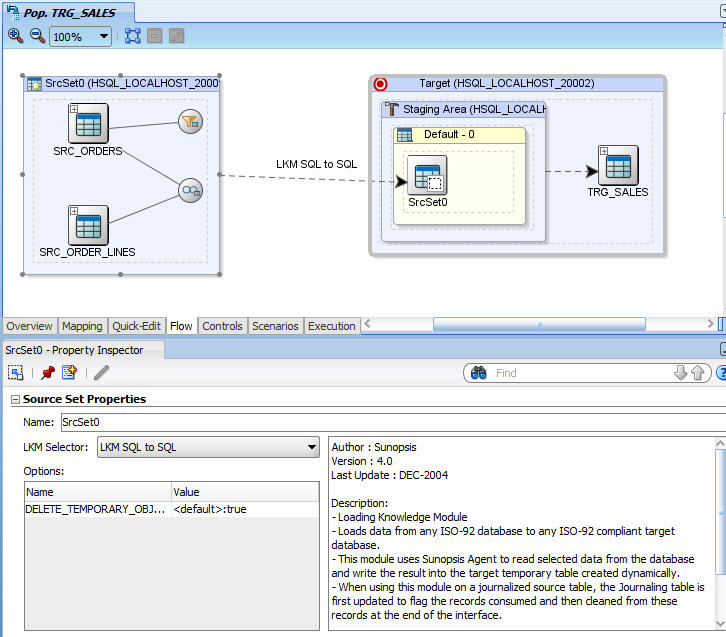Click the horizontal scrollbar right arrow
726x637 pixels.
click(x=710, y=324)
